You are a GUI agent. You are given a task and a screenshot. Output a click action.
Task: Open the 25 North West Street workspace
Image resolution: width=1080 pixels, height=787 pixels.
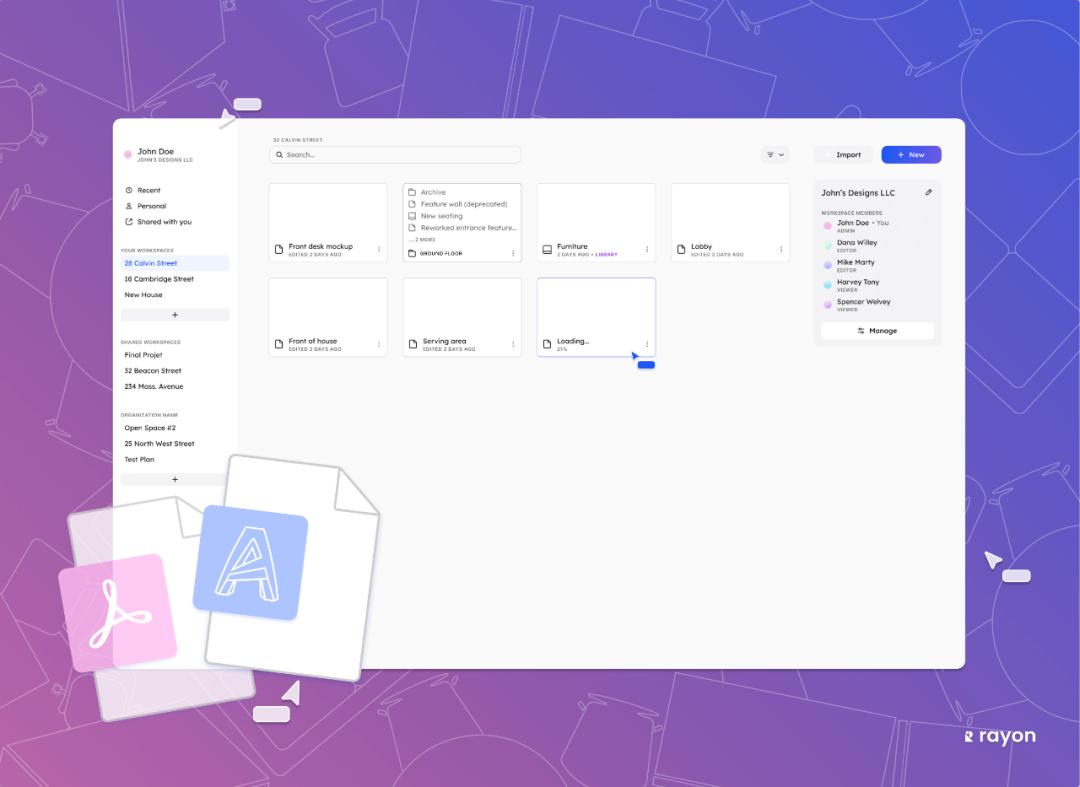159,443
